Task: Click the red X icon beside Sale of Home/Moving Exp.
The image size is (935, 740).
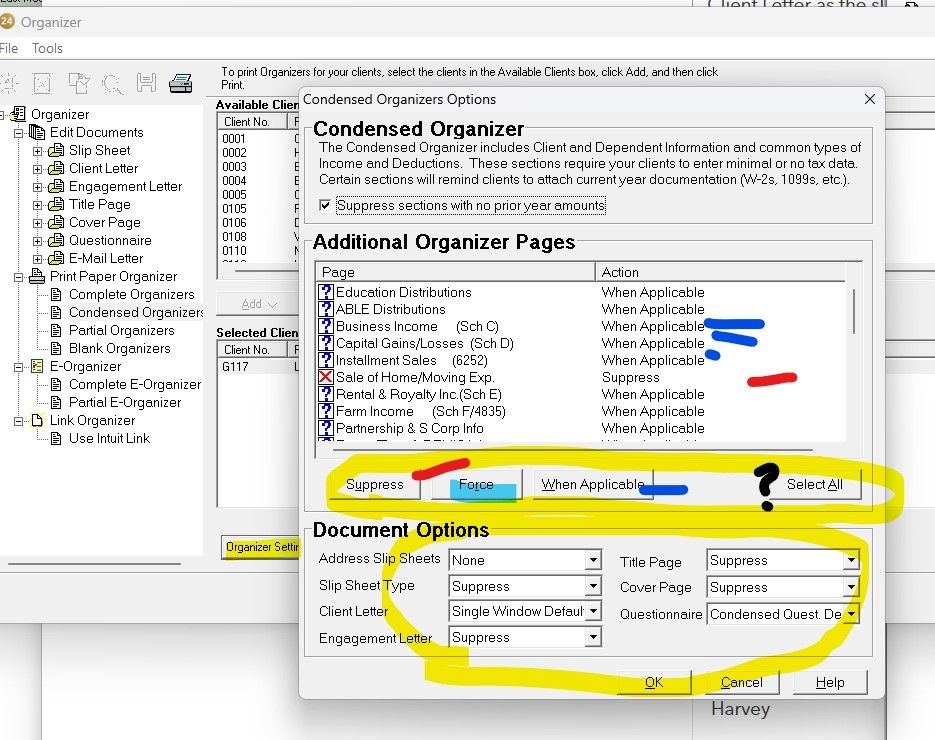Action: pyautogui.click(x=326, y=377)
